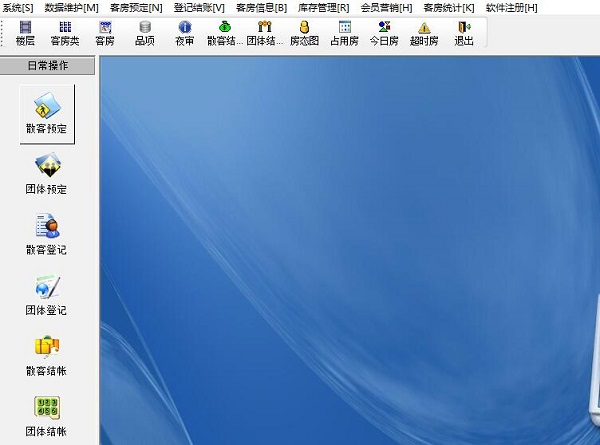The image size is (600, 445).
Task: Open the 品项 items toolbar icon
Action: pos(145,33)
